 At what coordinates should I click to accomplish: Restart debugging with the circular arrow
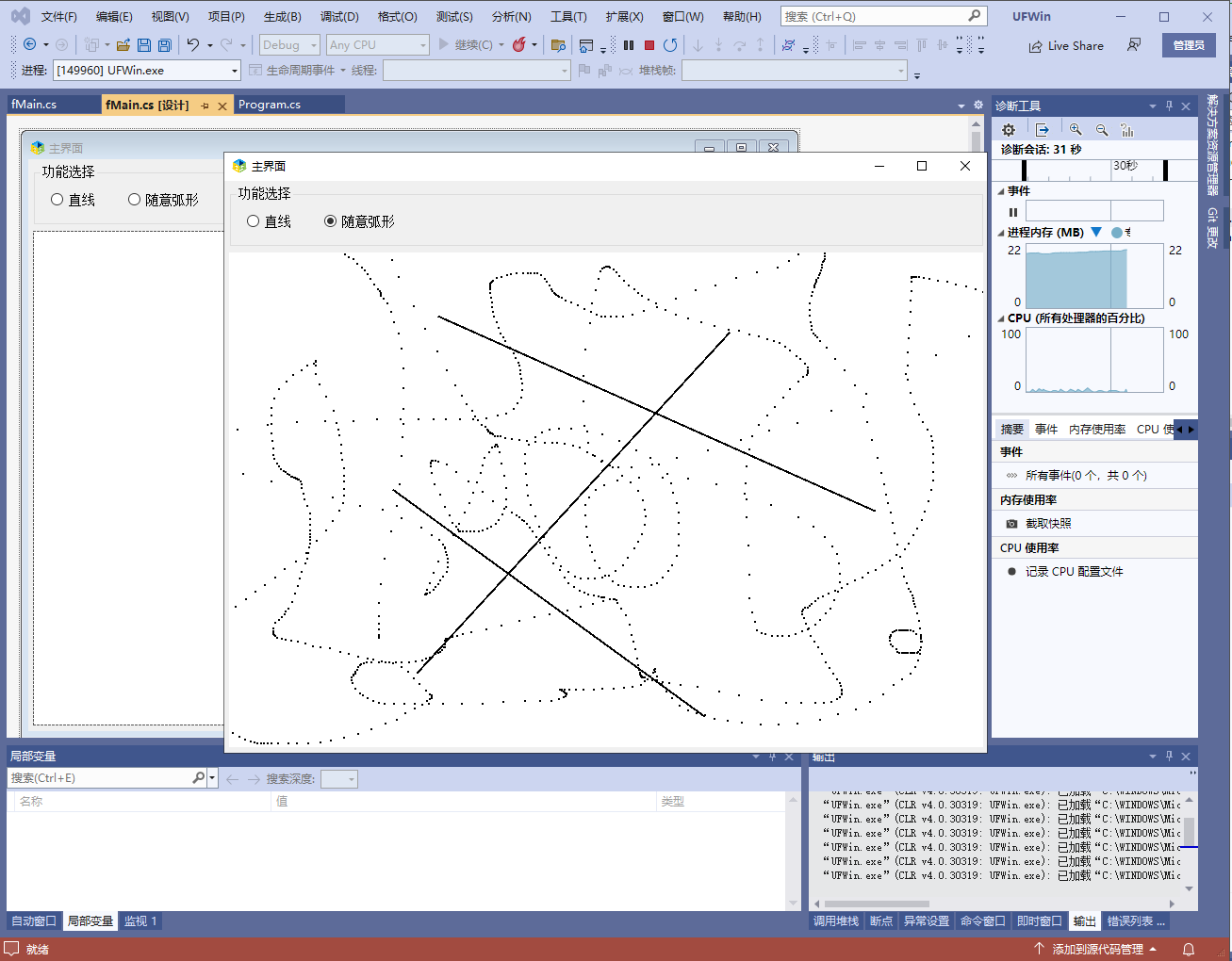coord(670,44)
